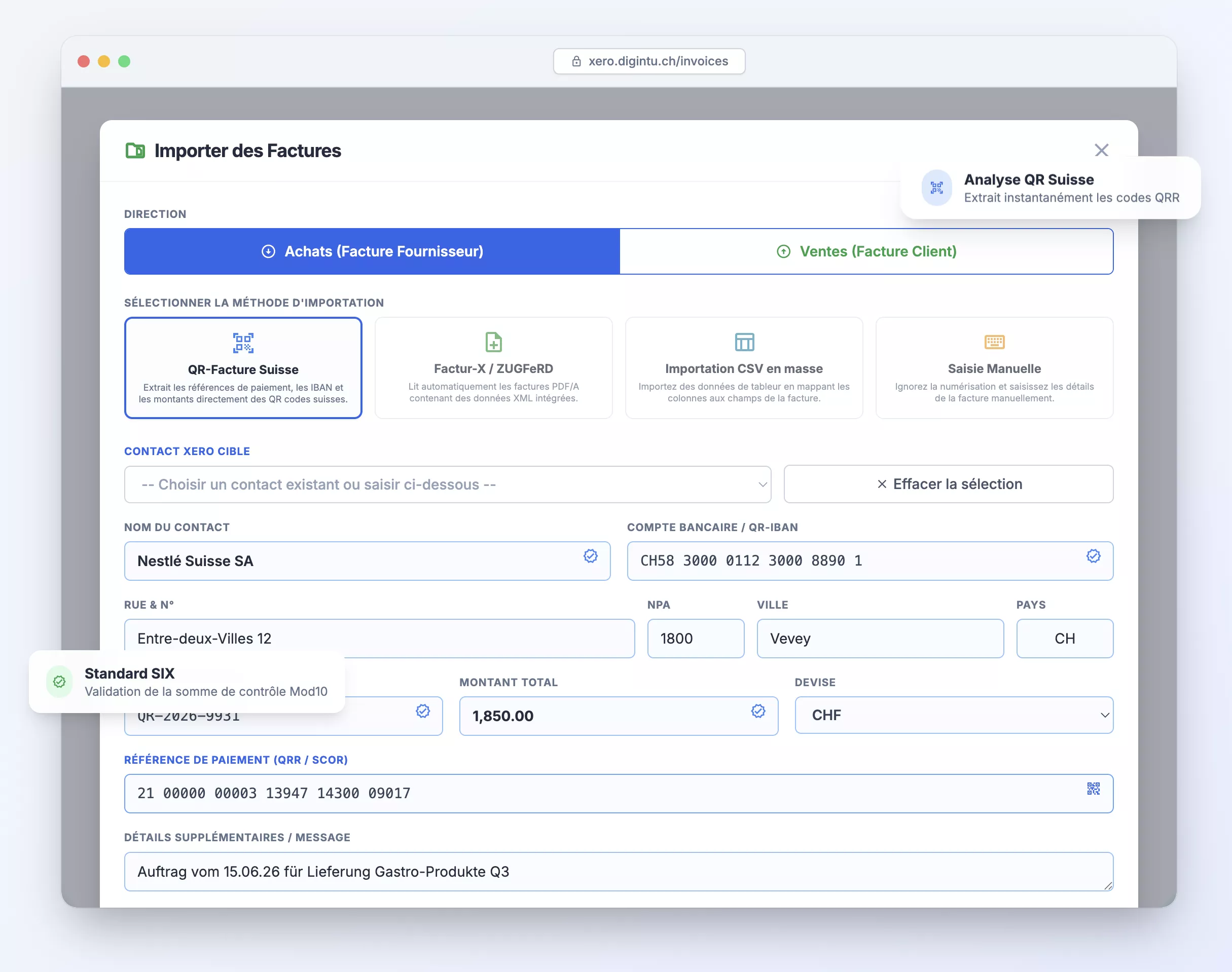Click the Contact Xero Cible label
The height and width of the screenshot is (972, 1232).
[187, 451]
